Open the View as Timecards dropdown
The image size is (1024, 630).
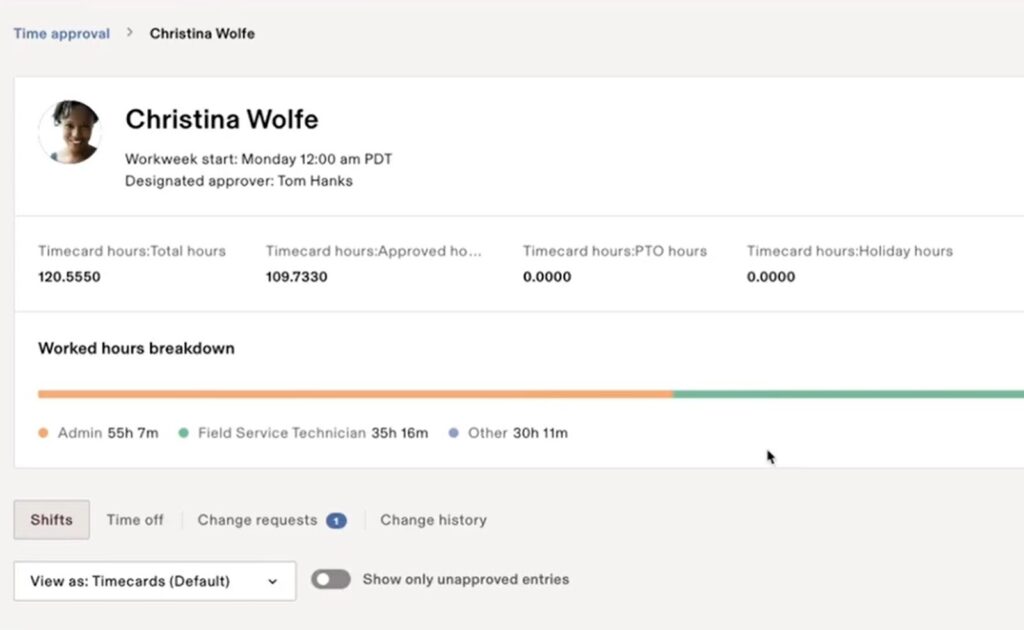(154, 580)
